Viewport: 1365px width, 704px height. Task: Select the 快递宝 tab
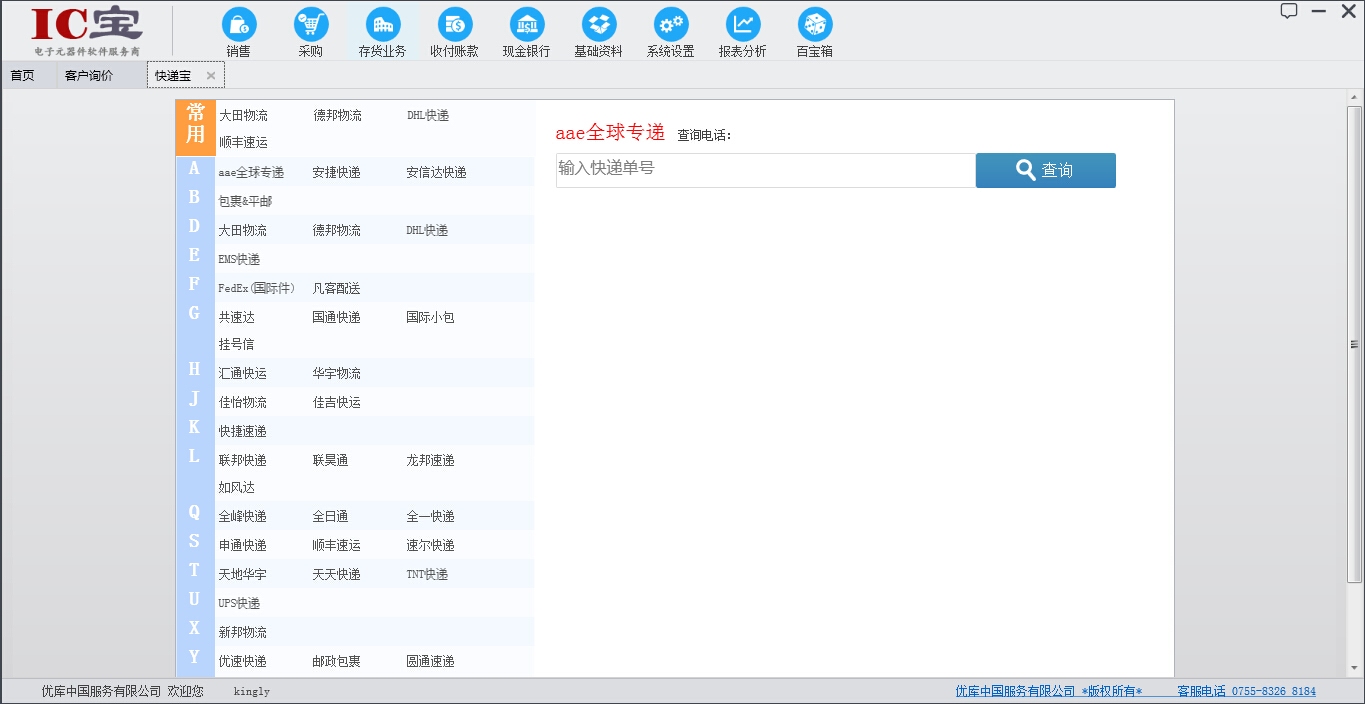click(x=173, y=75)
